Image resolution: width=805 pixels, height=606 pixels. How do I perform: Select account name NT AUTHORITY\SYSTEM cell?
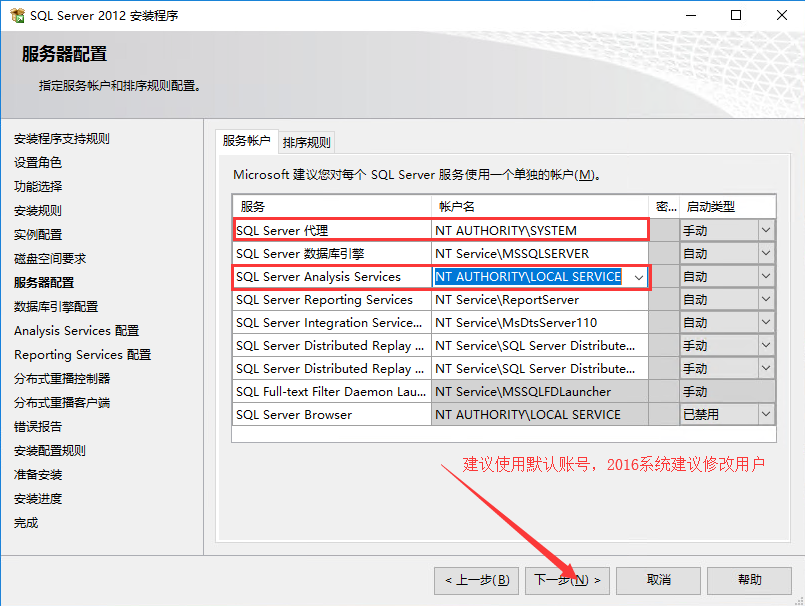pos(540,231)
